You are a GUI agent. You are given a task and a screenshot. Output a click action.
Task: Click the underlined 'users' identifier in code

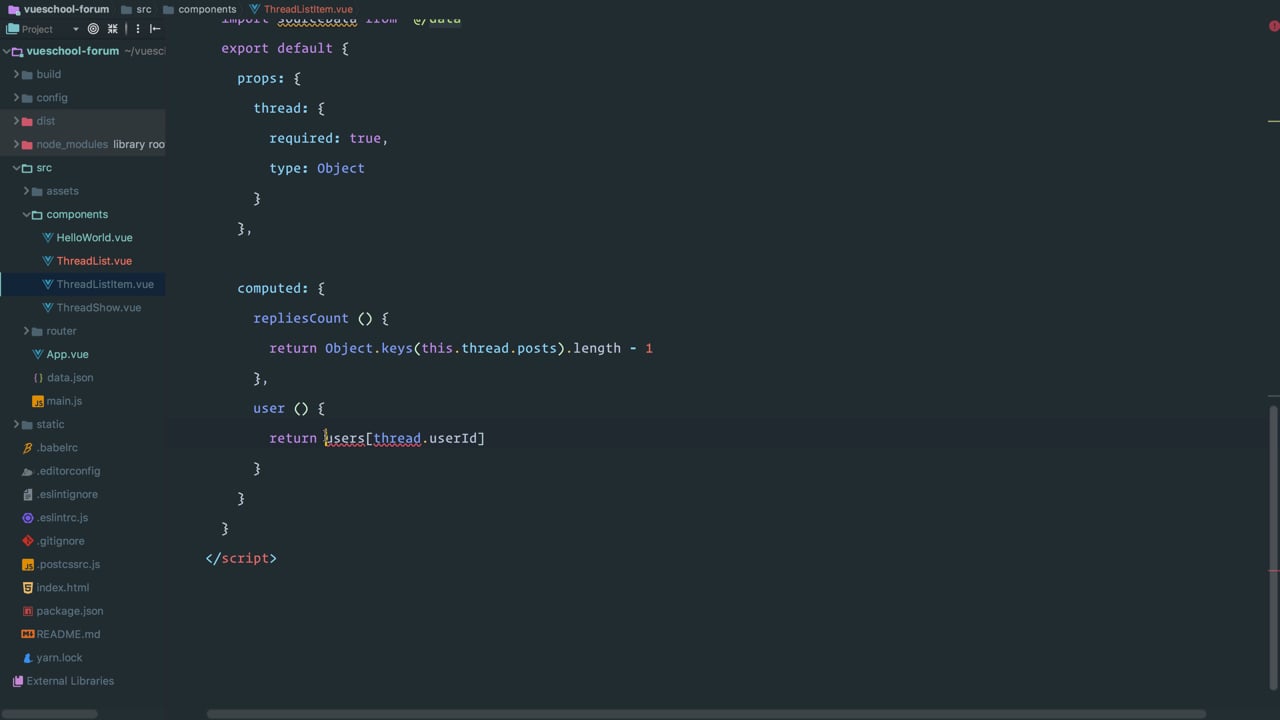pos(345,438)
